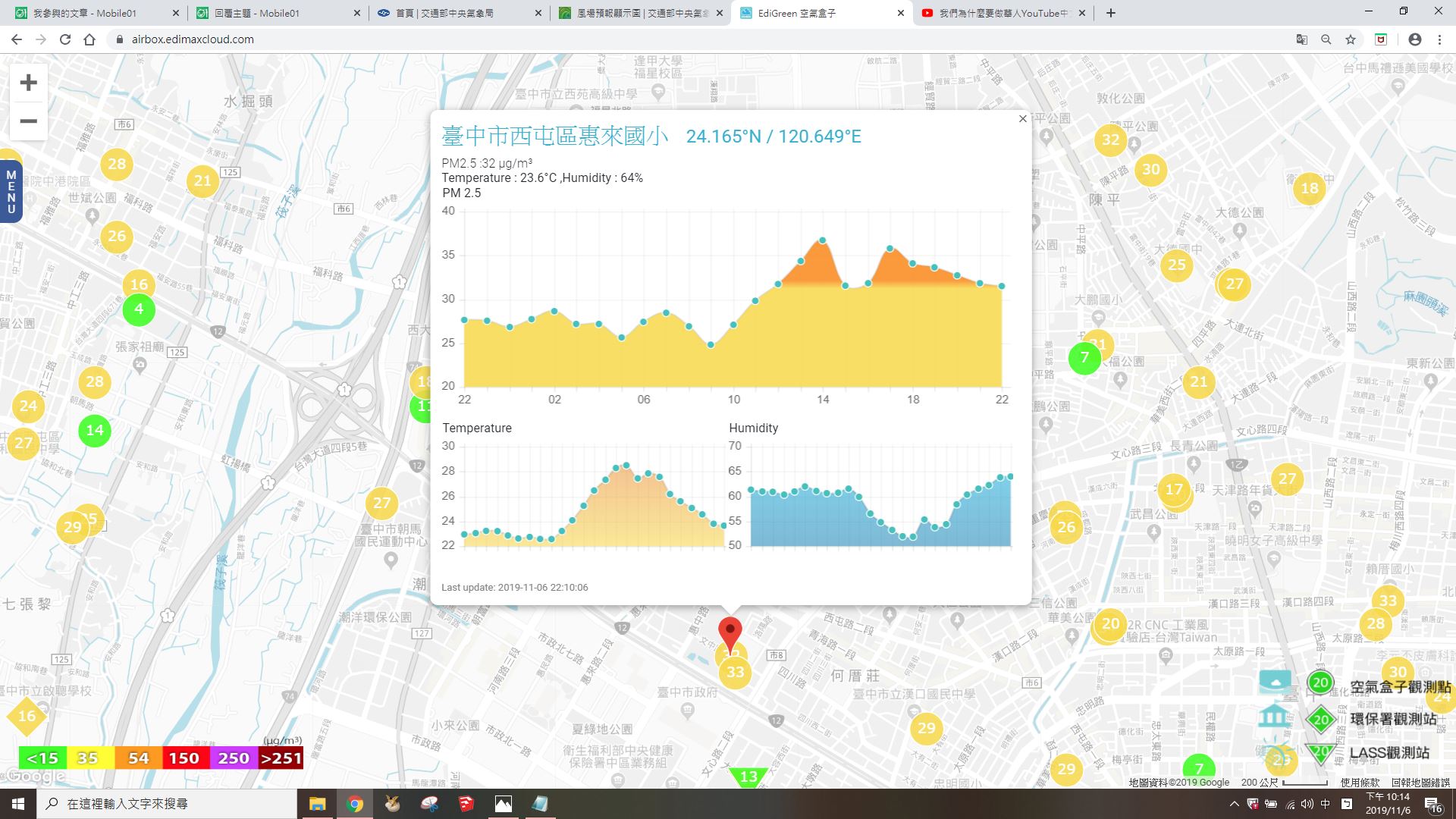Toggle the 中 input method indicator
The height and width of the screenshot is (819, 1456).
point(1326,804)
